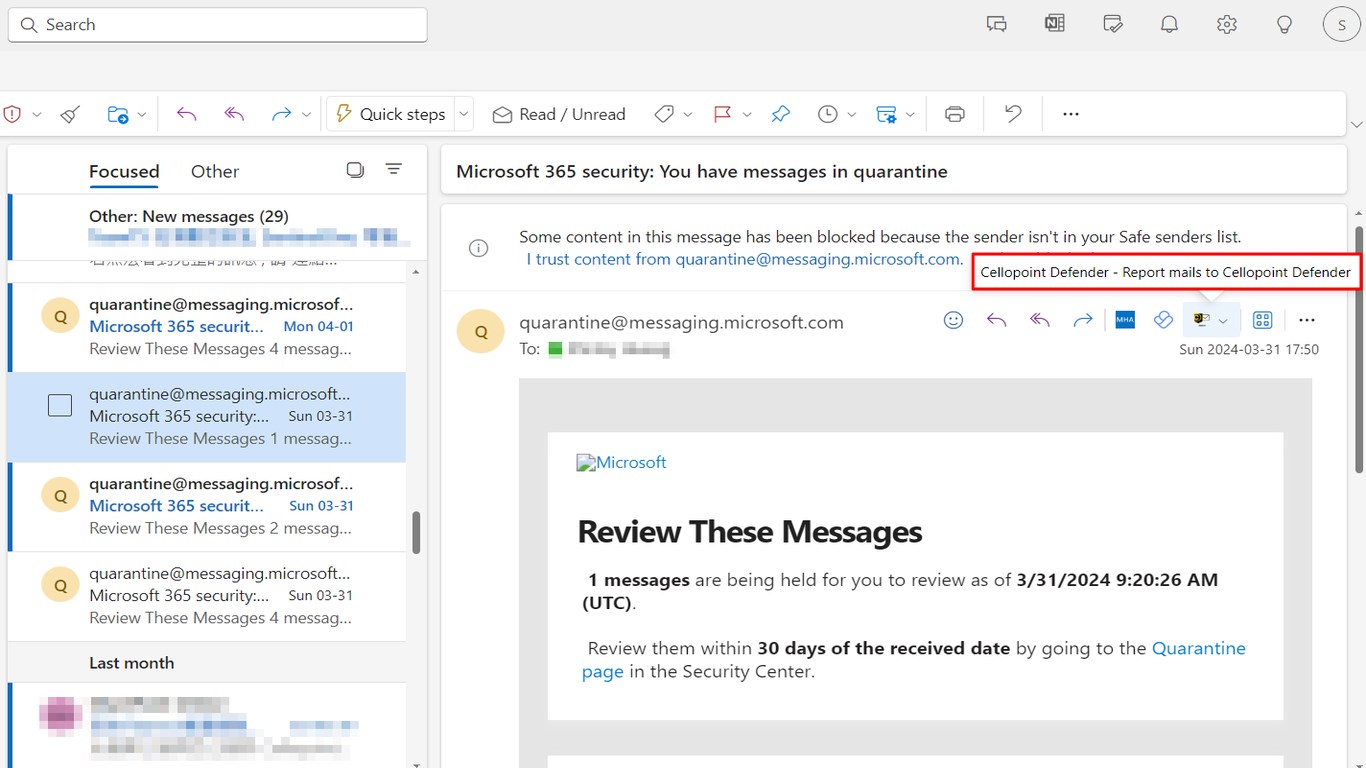Click Forward in the top toolbar
This screenshot has width=1366, height=768.
point(281,114)
